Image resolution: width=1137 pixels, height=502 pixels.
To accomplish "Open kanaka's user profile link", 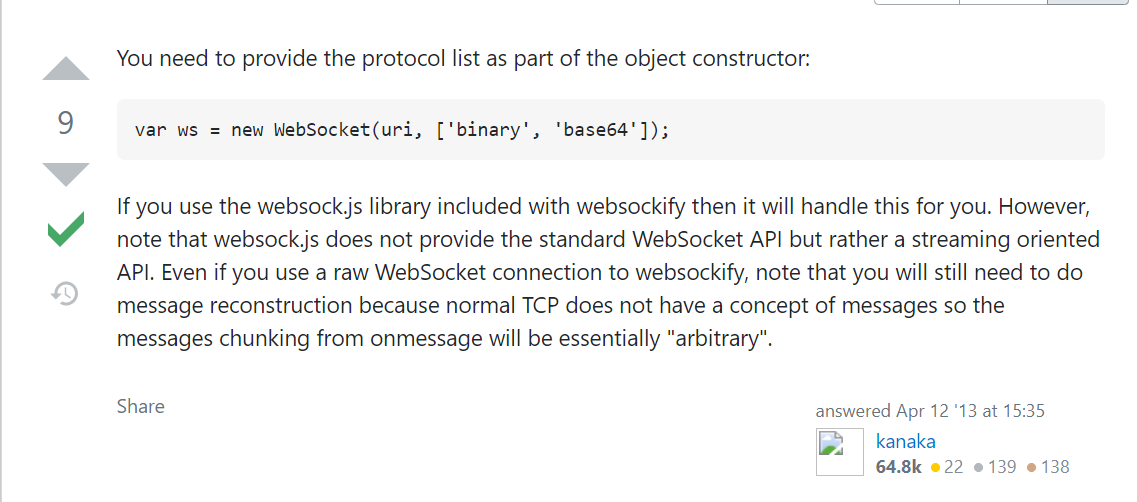I will tap(905, 441).
